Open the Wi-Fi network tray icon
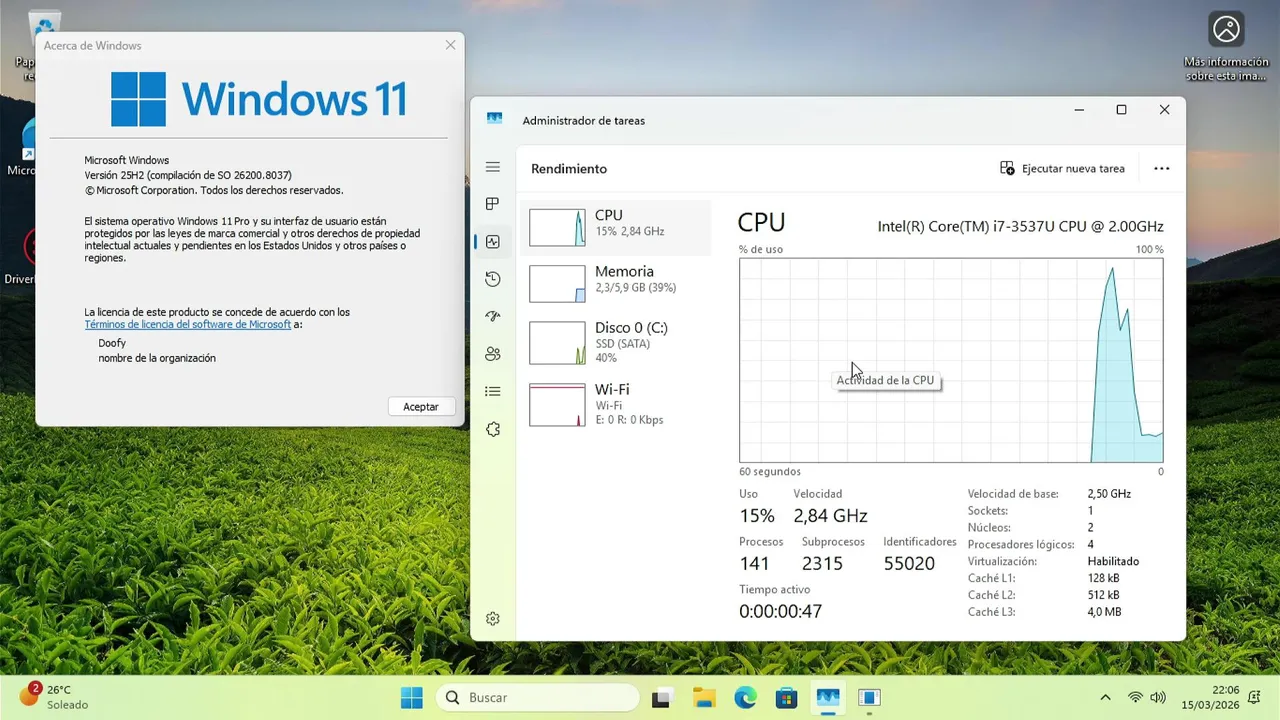Viewport: 1280px width, 720px height. tap(1135, 698)
